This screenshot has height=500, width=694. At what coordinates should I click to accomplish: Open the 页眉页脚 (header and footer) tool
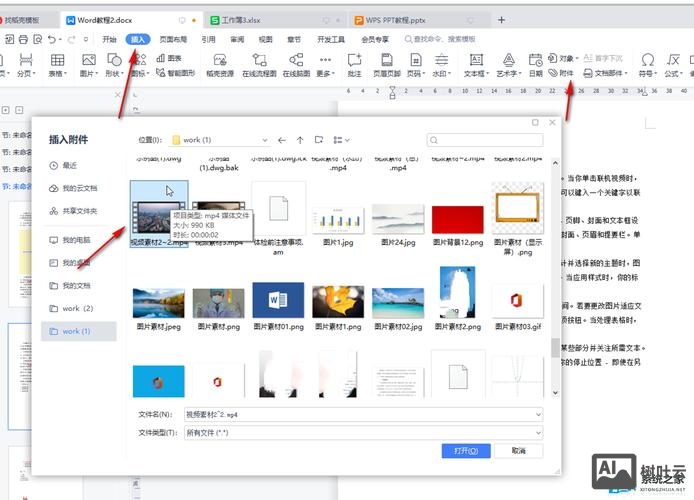point(386,65)
